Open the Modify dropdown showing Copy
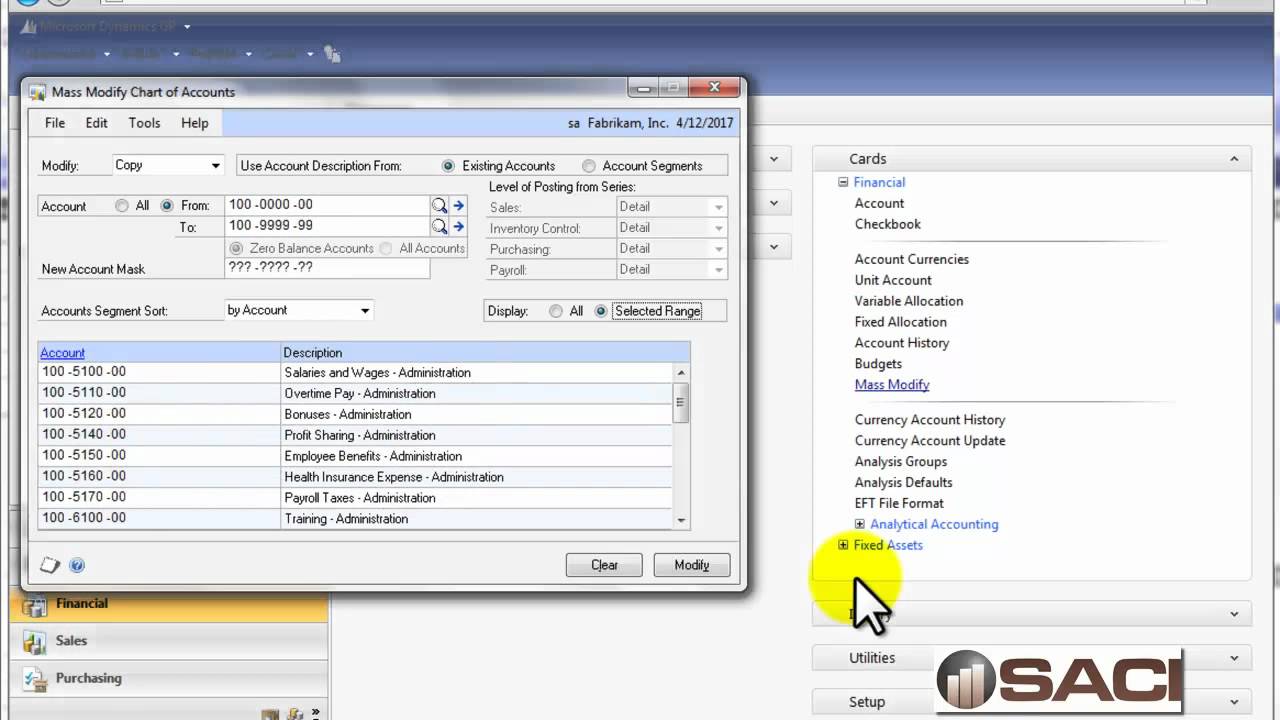The height and width of the screenshot is (720, 1280). point(215,166)
